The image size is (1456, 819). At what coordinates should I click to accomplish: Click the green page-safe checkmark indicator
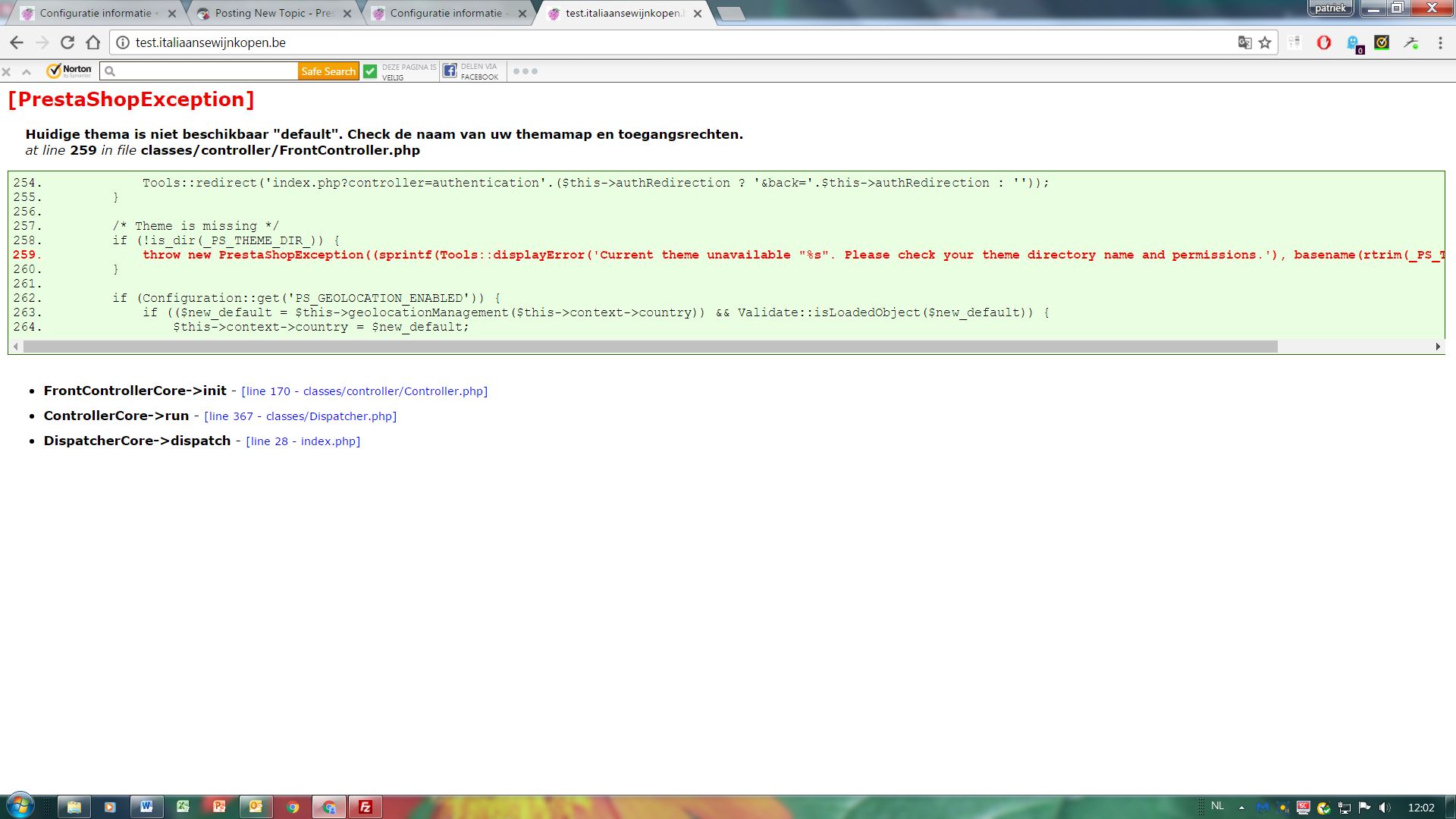[x=370, y=71]
